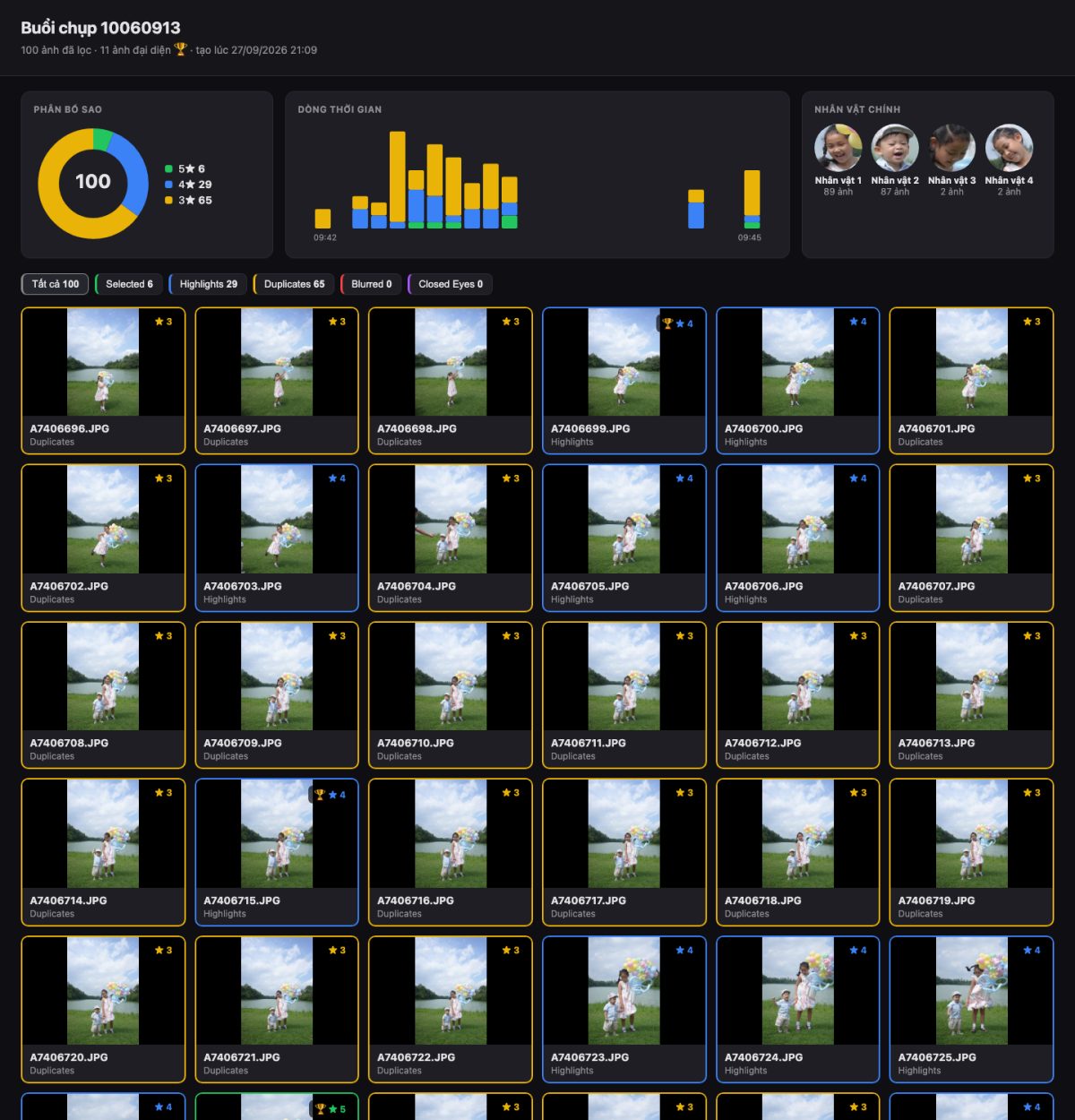Open the A7406712.JPG photo thumbnail
This screenshot has height=1120, width=1075.
click(x=798, y=676)
